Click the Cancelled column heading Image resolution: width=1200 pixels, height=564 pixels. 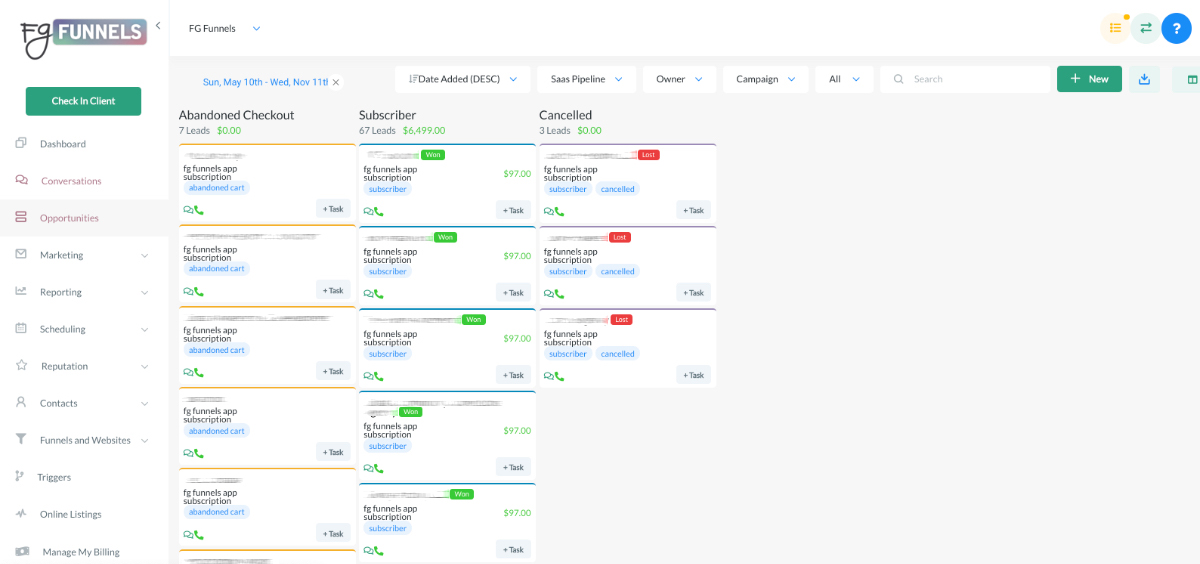click(x=565, y=115)
